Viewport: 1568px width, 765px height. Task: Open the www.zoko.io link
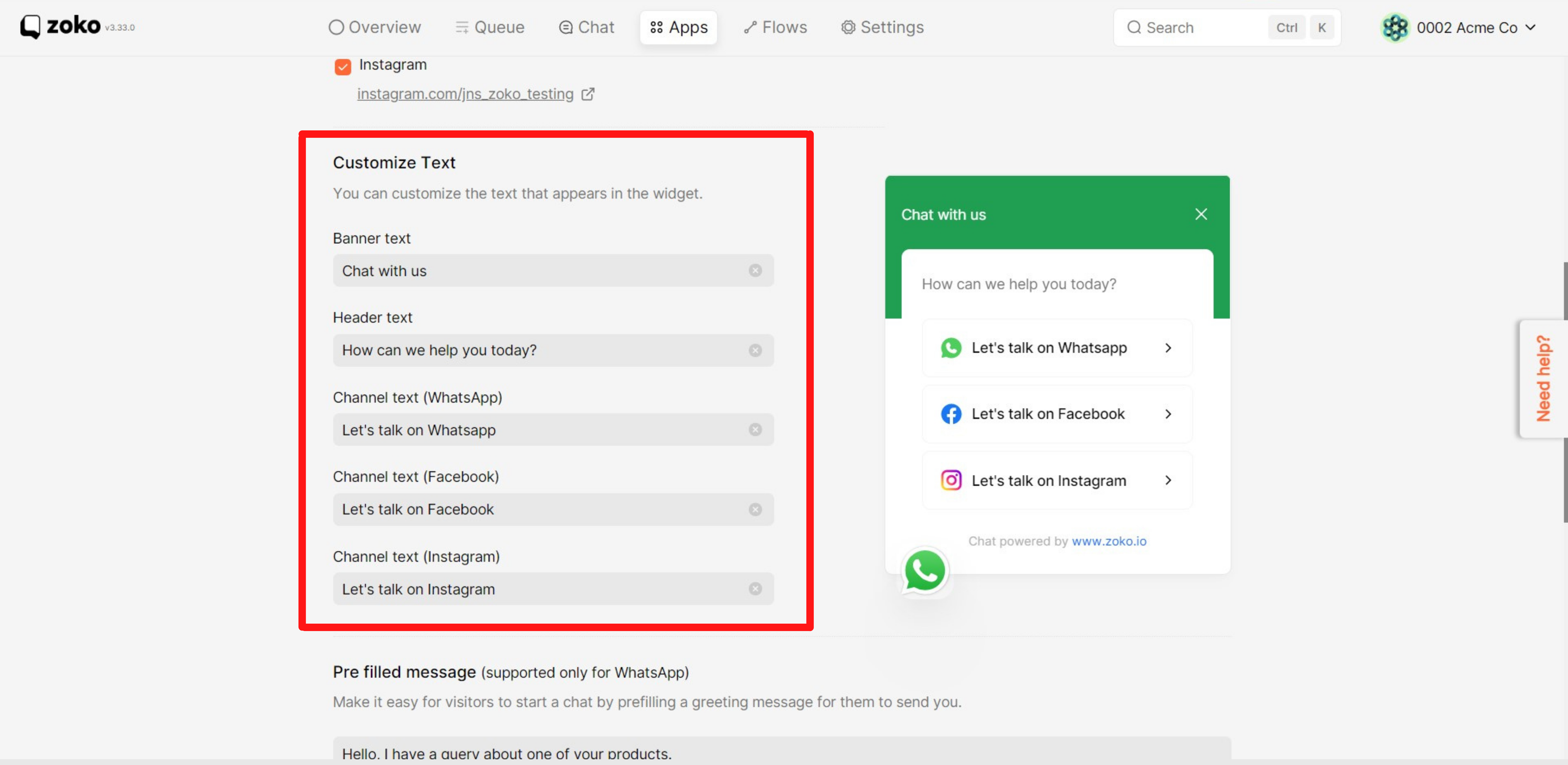coord(1109,541)
